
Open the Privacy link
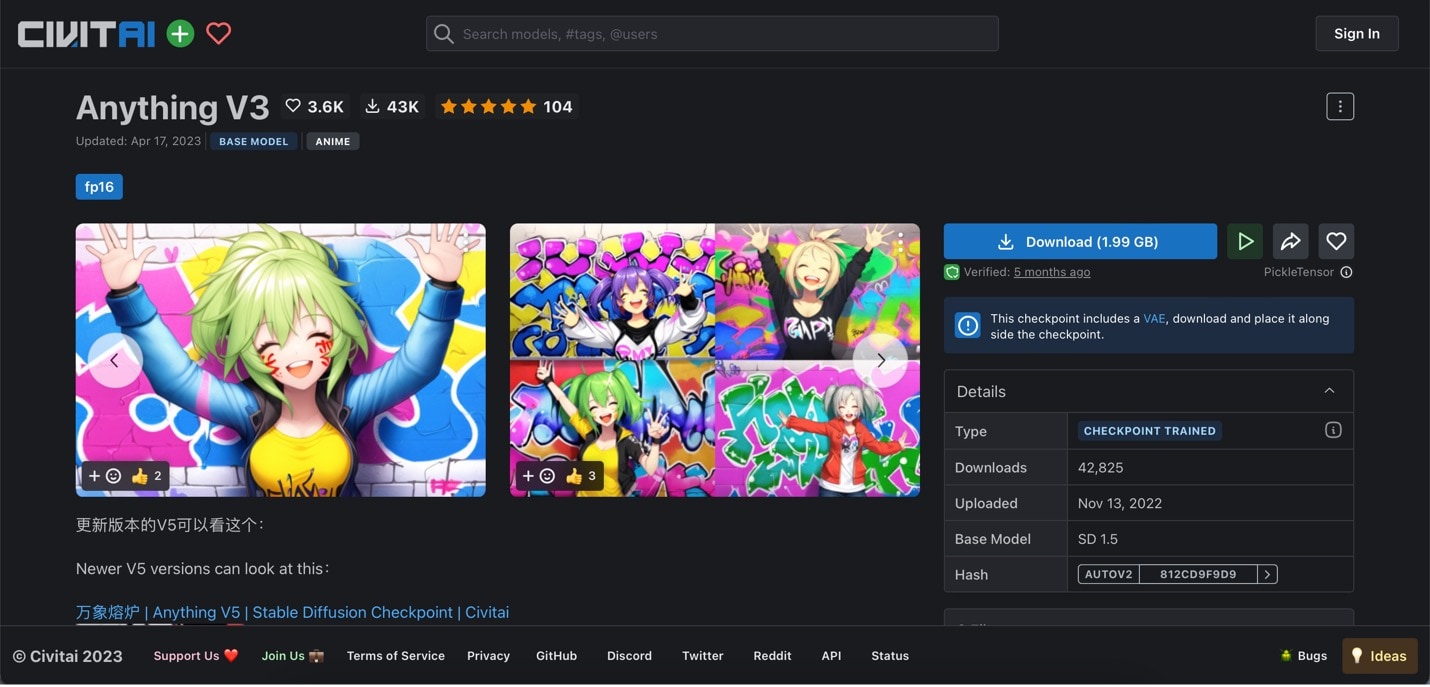(x=488, y=656)
